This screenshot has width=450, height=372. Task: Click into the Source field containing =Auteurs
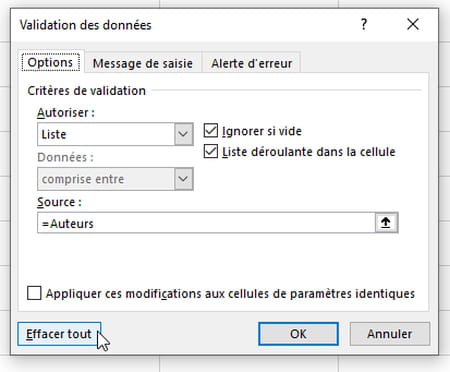coord(206,223)
